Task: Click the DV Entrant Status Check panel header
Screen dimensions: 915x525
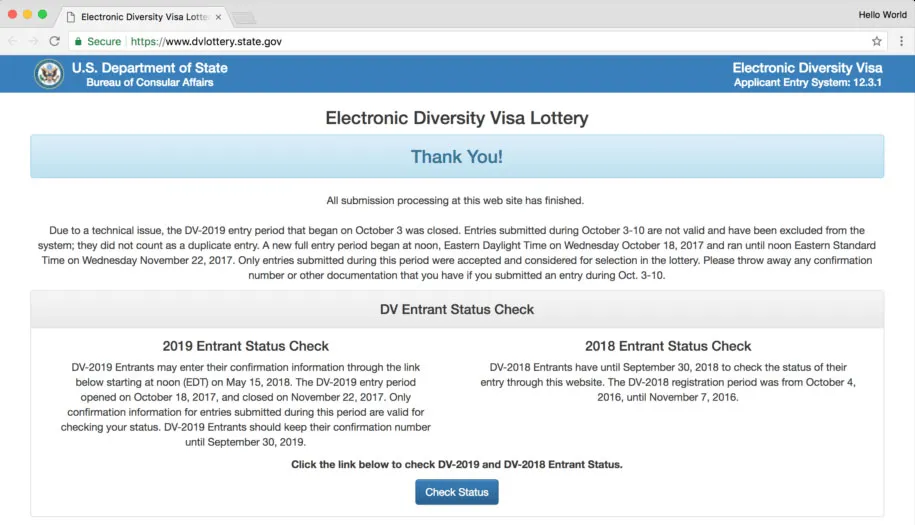Action: point(457,309)
